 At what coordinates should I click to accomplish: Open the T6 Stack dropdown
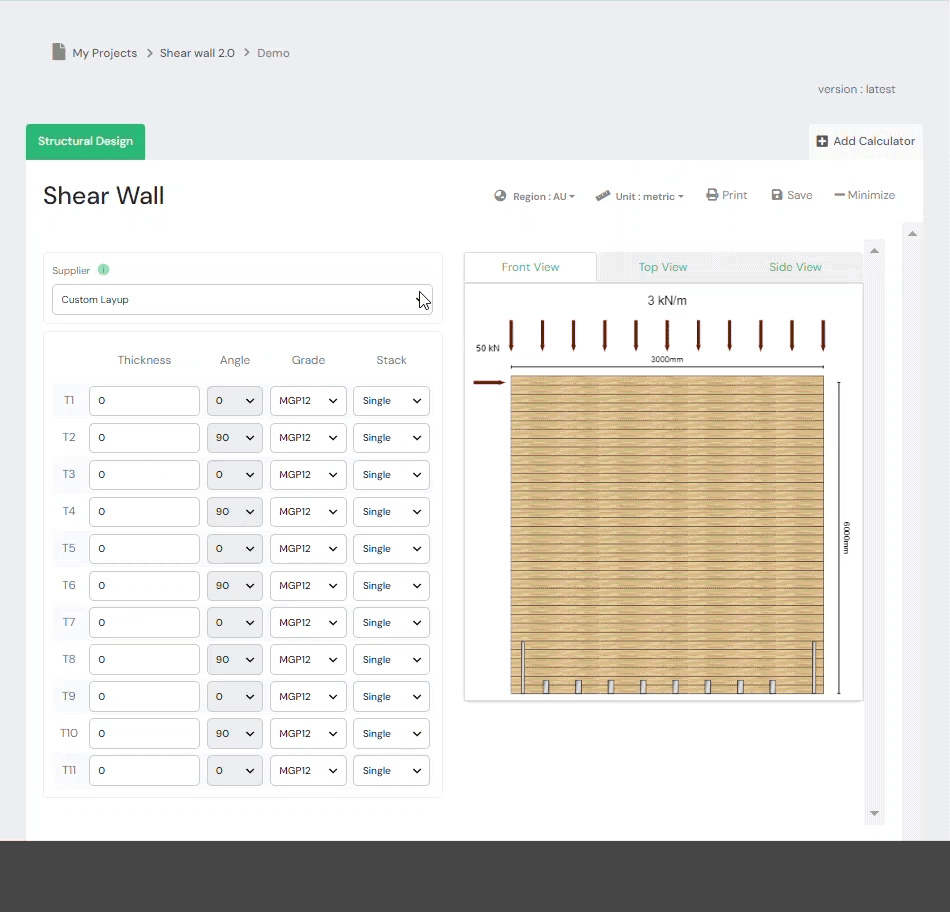pos(391,585)
